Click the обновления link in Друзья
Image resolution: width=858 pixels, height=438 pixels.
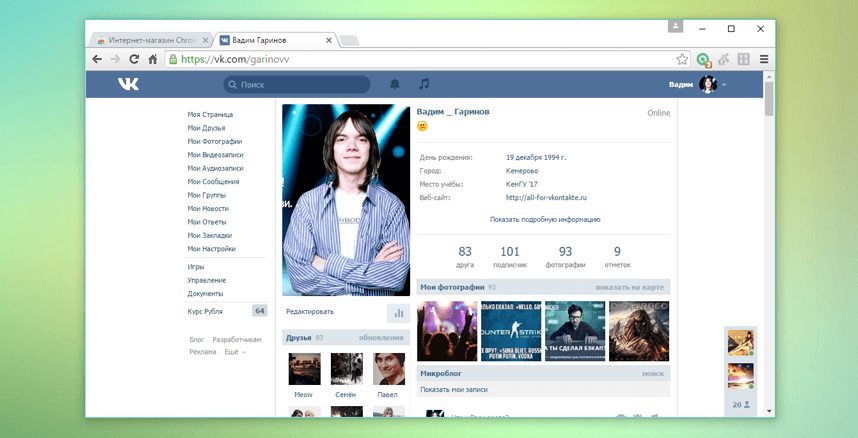click(381, 338)
